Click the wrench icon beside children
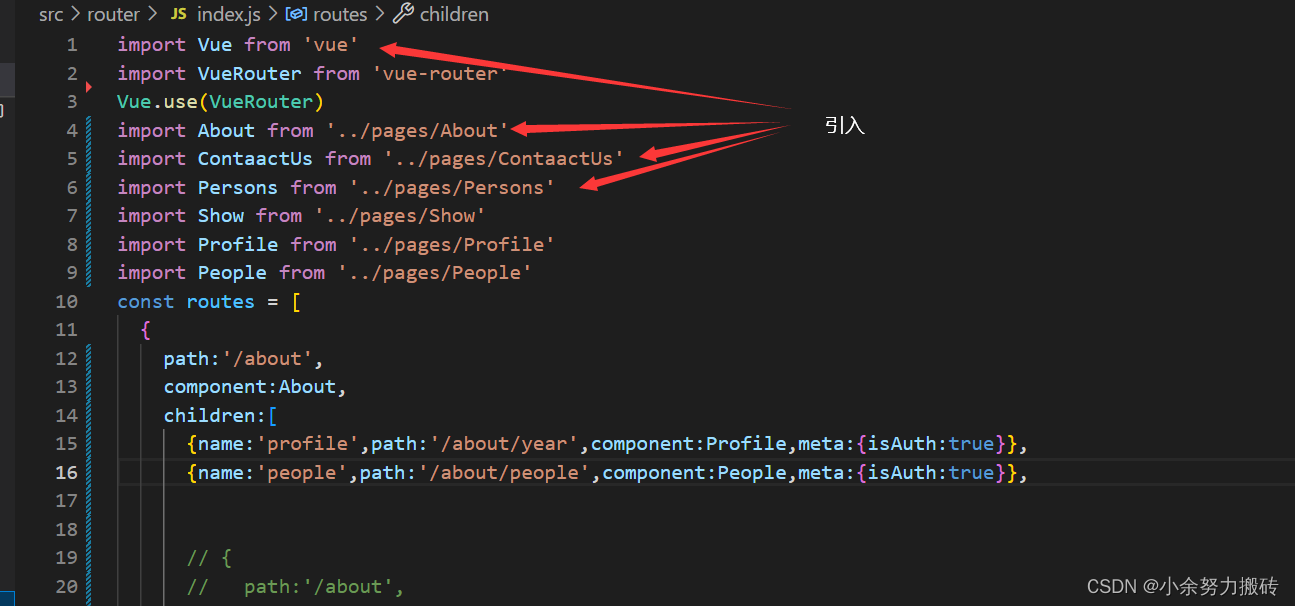This screenshot has width=1295, height=606. 403,14
